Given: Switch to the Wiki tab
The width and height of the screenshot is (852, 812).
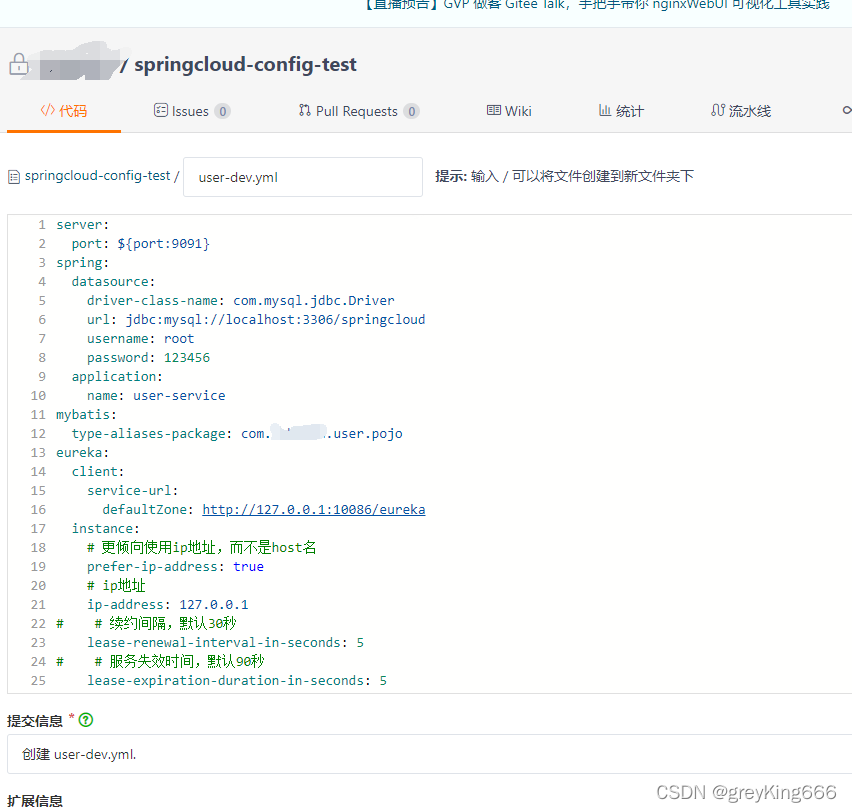Looking at the screenshot, I should 509,111.
